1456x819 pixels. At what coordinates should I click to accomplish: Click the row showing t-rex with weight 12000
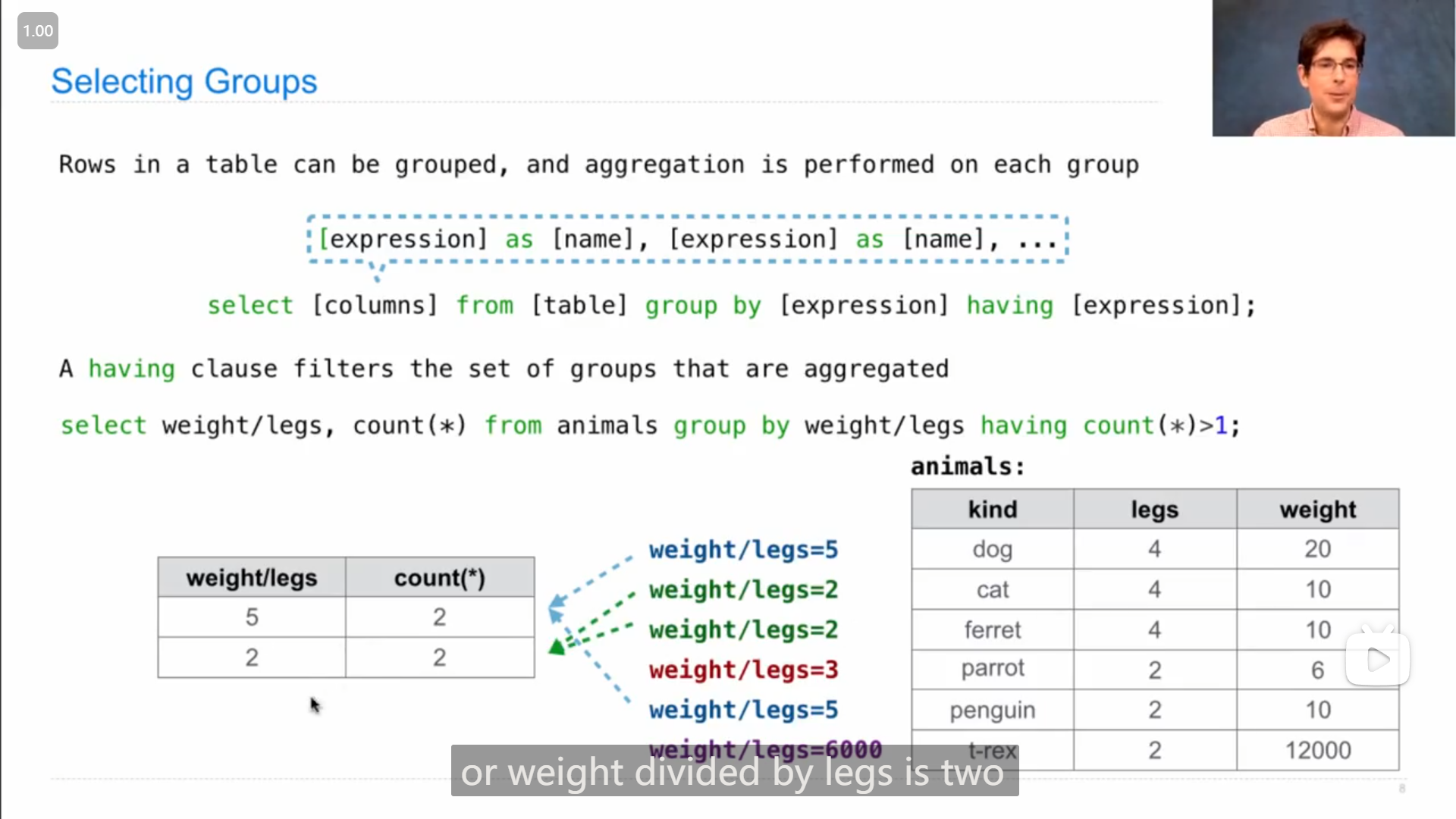point(1155,749)
